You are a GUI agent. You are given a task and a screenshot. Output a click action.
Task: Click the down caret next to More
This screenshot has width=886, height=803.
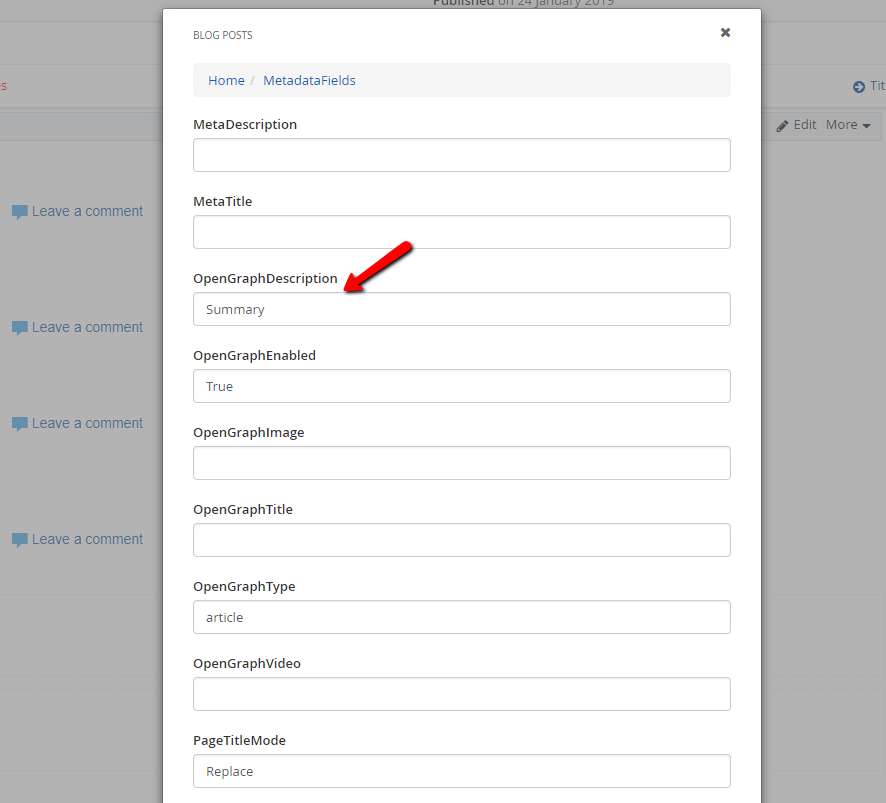[x=867, y=125]
